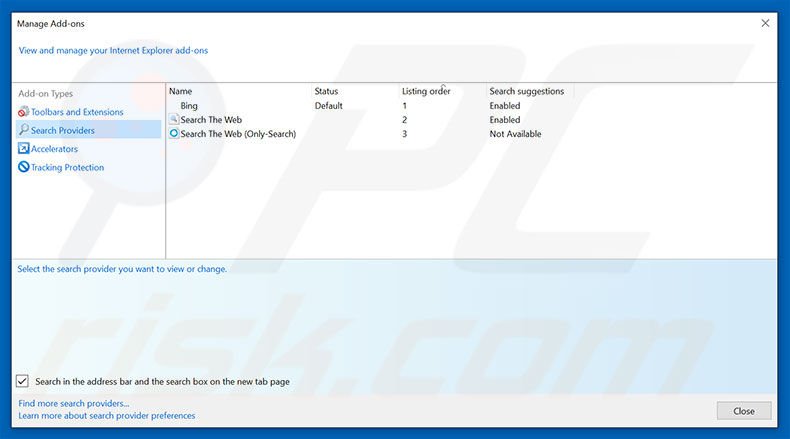Image resolution: width=790 pixels, height=439 pixels.
Task: Click the Close button at bottom
Action: pyautogui.click(x=744, y=411)
